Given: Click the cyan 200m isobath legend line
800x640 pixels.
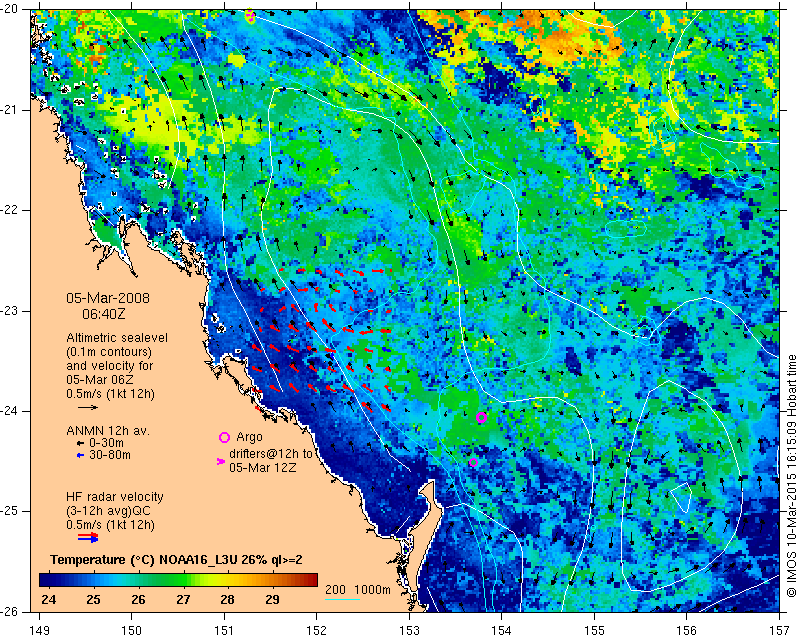Looking at the screenshot, I should 342,599.
